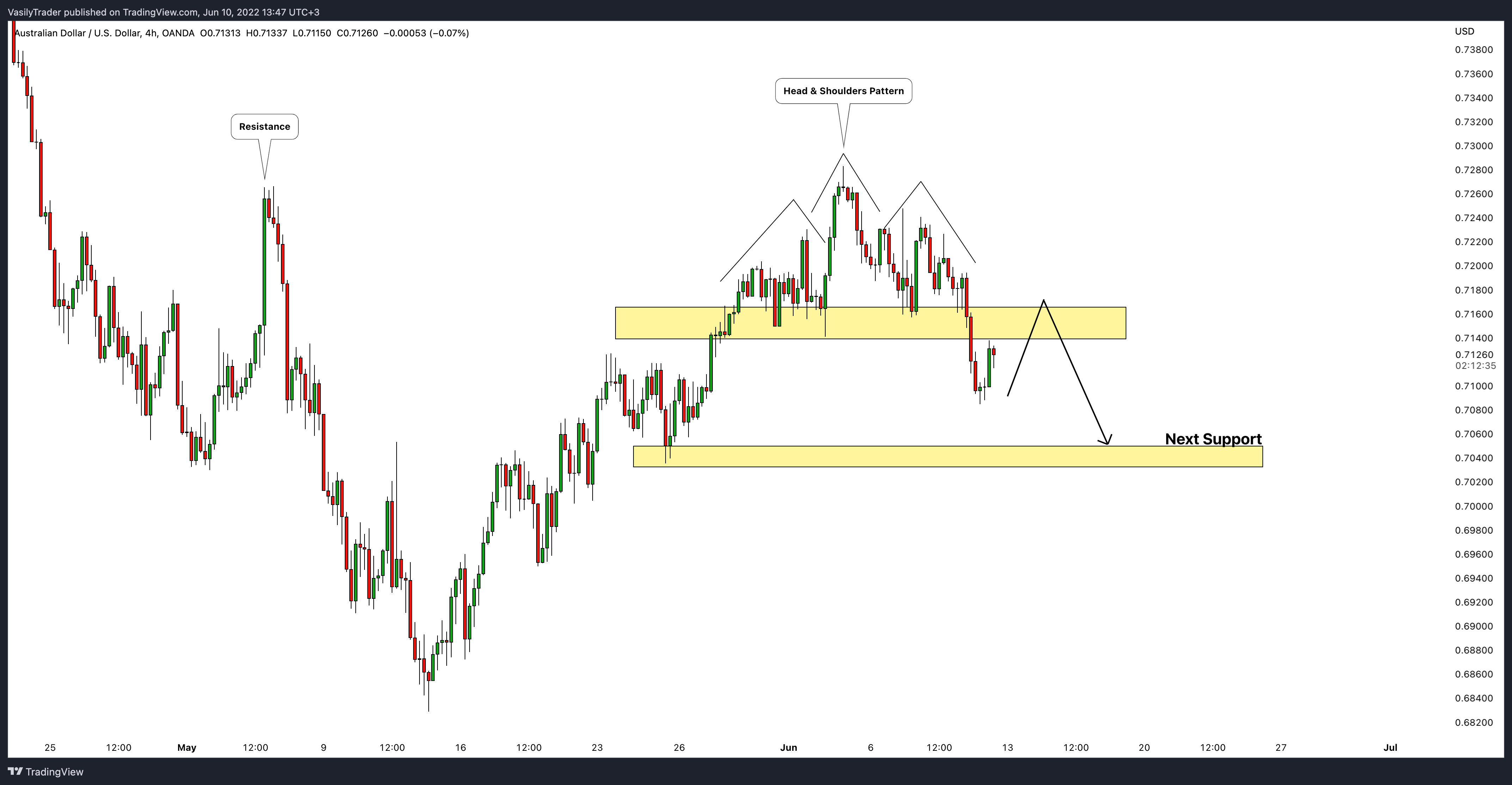
Task: Click the 6 date label on time axis
Action: 870,748
